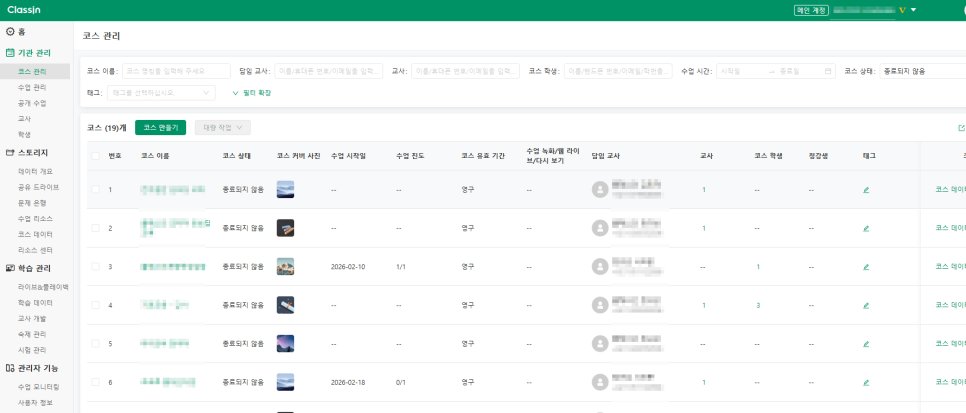Image resolution: width=966 pixels, height=413 pixels.
Task: Click the 스토리지 folder icon
Action: click(10, 152)
